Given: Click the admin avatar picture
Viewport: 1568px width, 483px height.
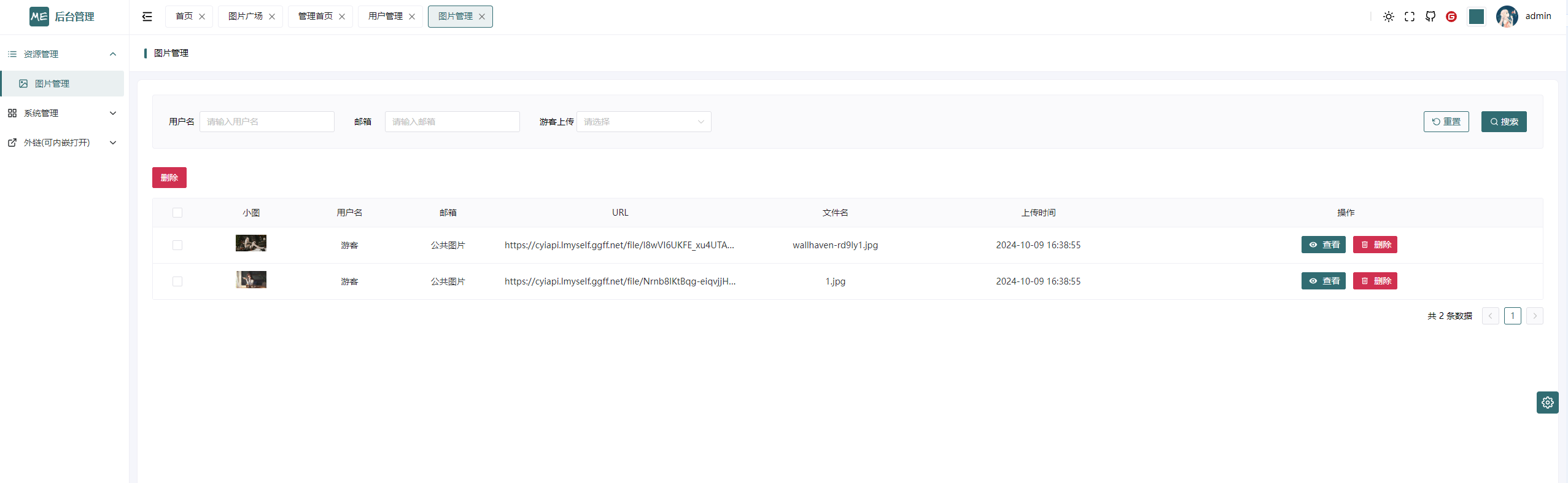Looking at the screenshot, I should tap(1507, 17).
